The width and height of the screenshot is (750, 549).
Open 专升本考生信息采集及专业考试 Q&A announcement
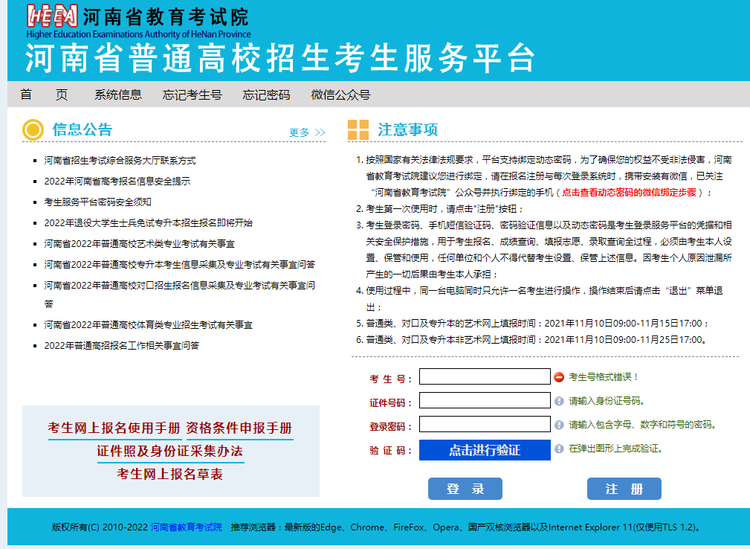click(179, 264)
